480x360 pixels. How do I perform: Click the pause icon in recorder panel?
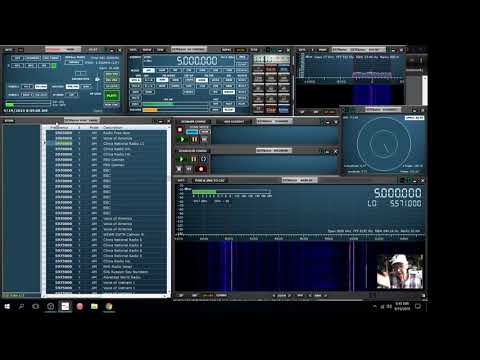click(194, 159)
